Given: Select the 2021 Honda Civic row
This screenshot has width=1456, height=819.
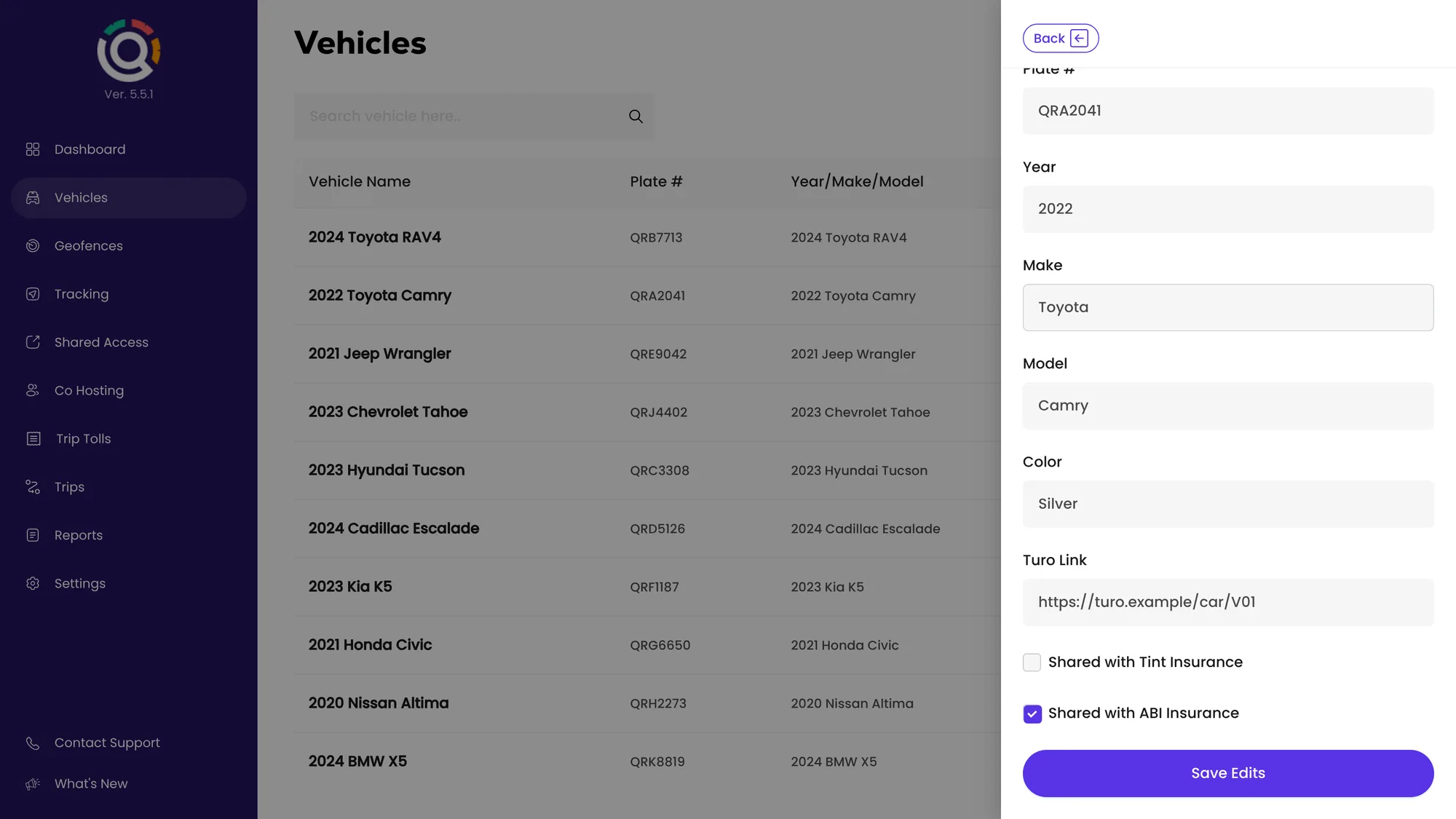Looking at the screenshot, I should (647, 645).
